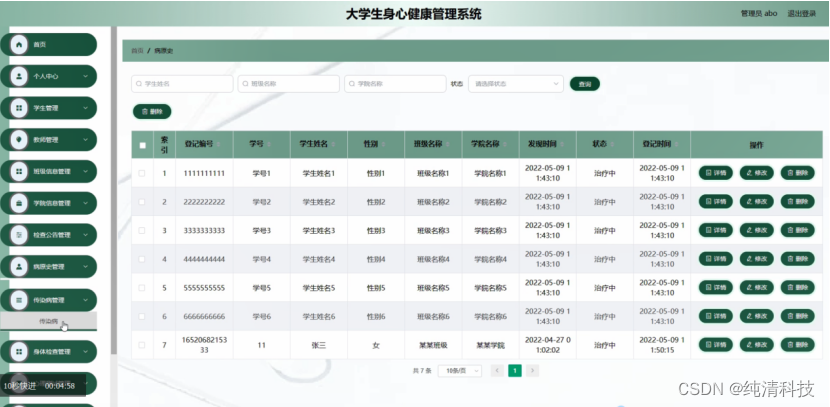Expand 学生管理 menu chevron

point(86,108)
